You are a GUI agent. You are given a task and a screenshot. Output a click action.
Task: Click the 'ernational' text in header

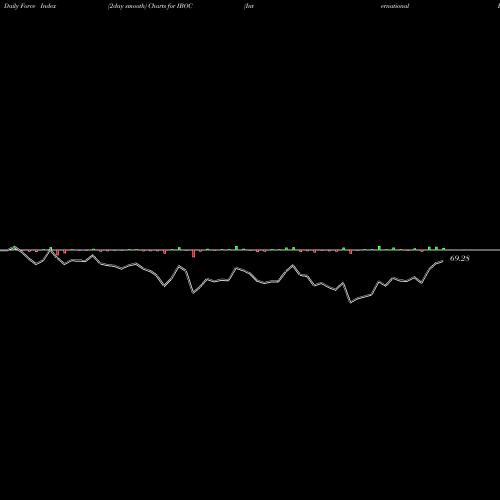coord(395,6)
